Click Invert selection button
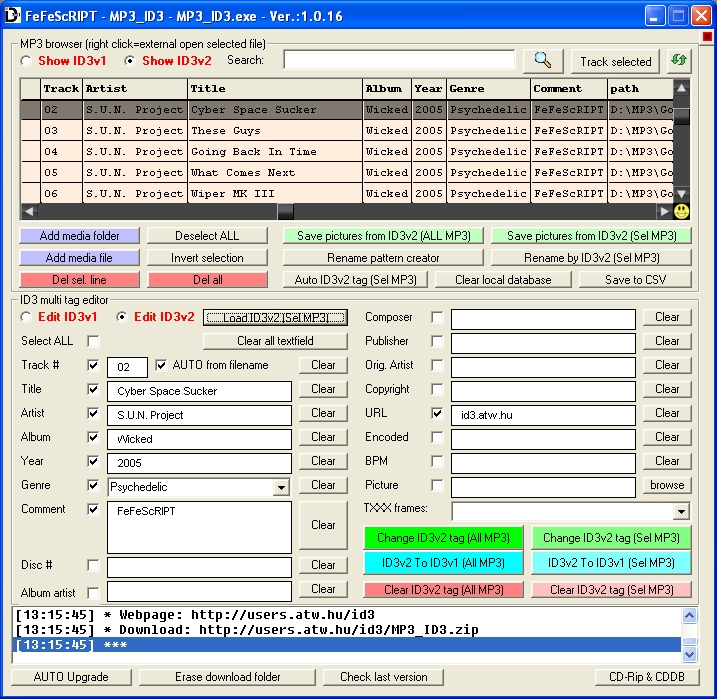717x699 pixels. (208, 258)
